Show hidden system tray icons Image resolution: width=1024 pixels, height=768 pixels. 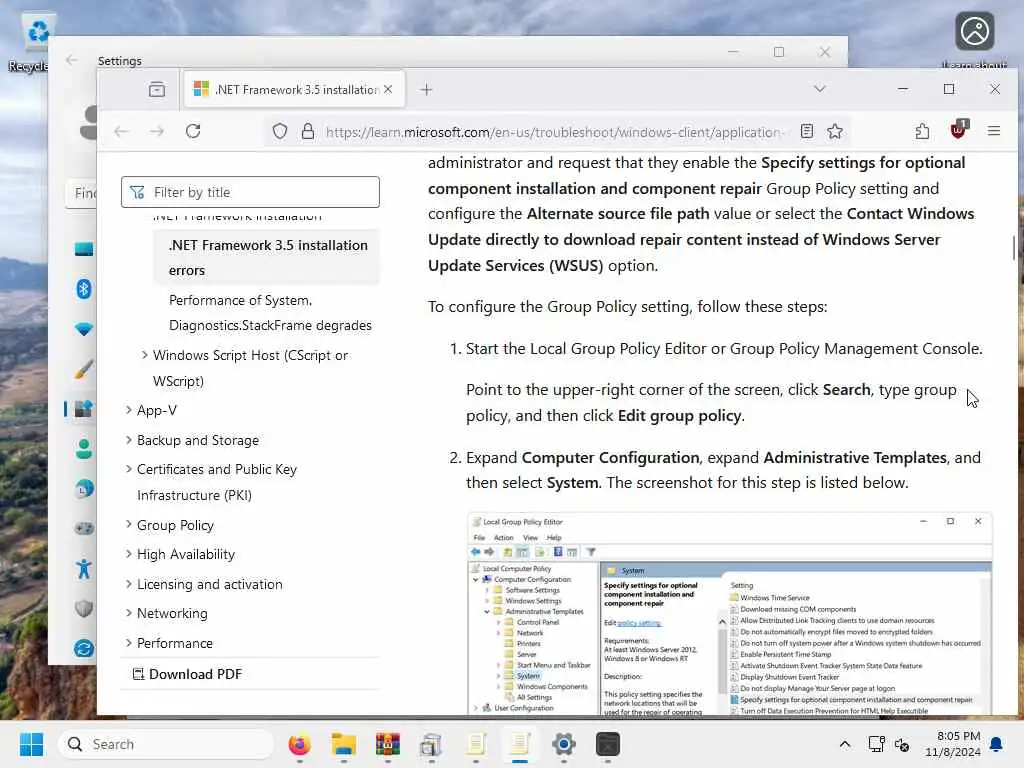(x=844, y=744)
